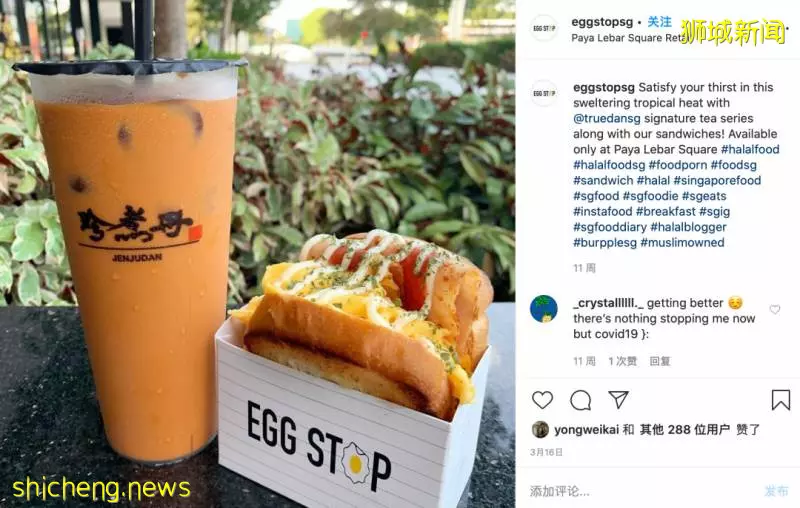Open _crystalllll._ profile picture
Screen dimensions: 800x508
coord(543,309)
